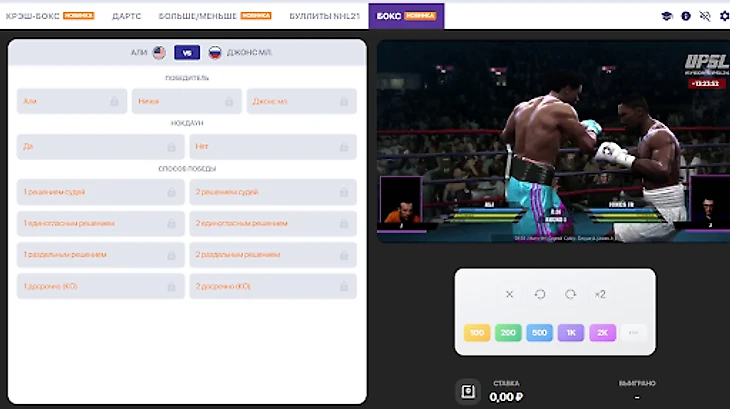Choose Да for knockdown

(x=101, y=147)
